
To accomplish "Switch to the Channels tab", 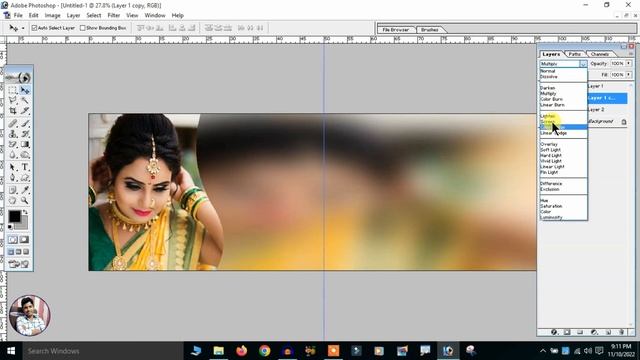I will point(599,54).
